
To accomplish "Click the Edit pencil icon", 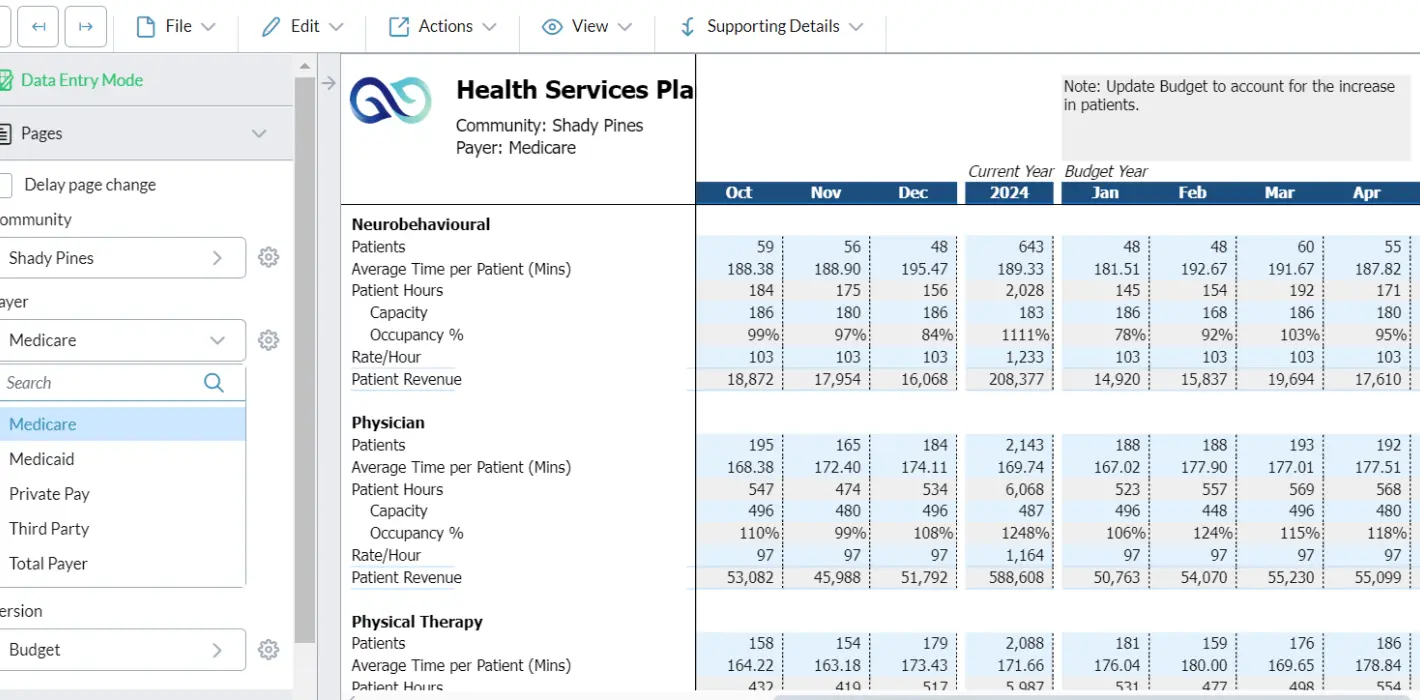I will pos(271,27).
